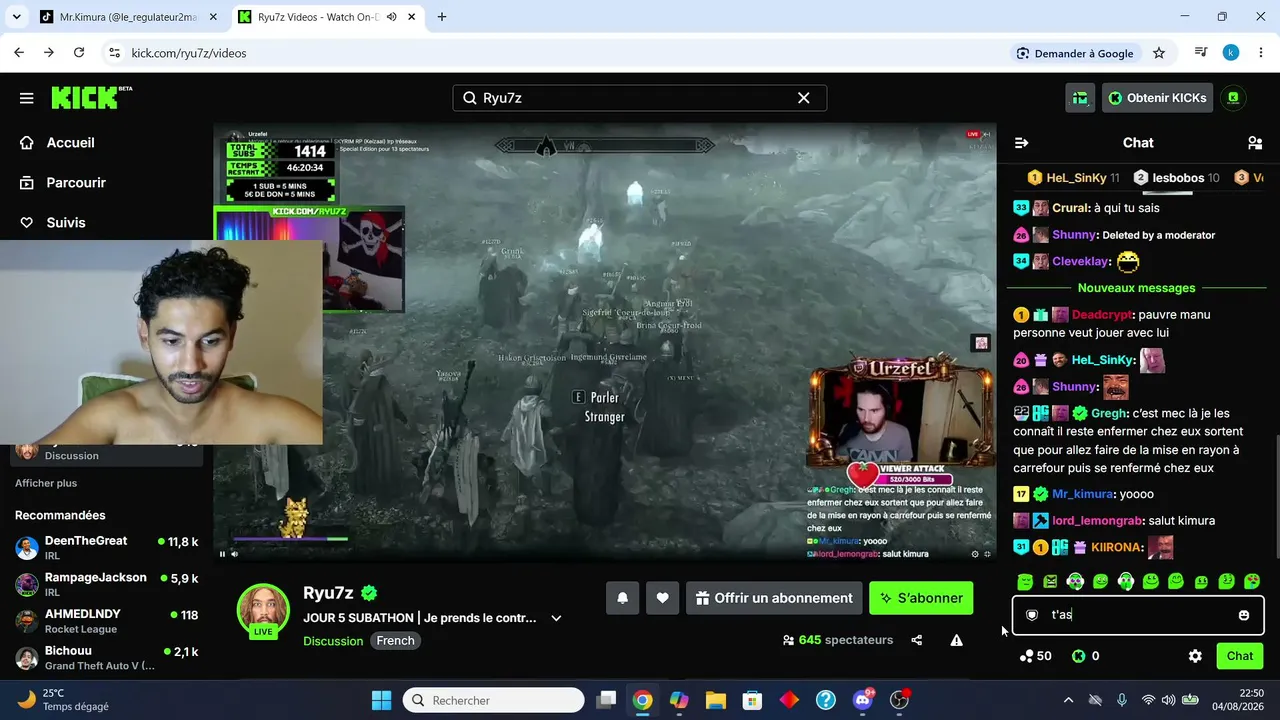1280x720 pixels.
Task: Click Ryu7z streamer avatar with LIVE badge
Action: pos(263,610)
